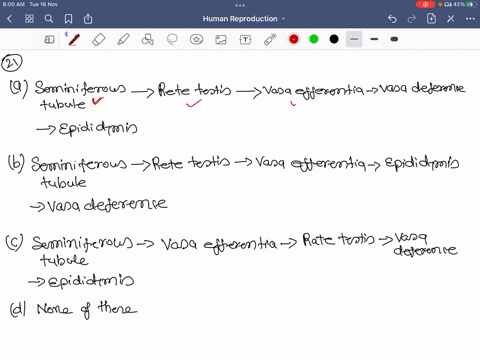Select the Eraser tool
Viewport: 480px width, 360px height.
pyautogui.click(x=99, y=40)
